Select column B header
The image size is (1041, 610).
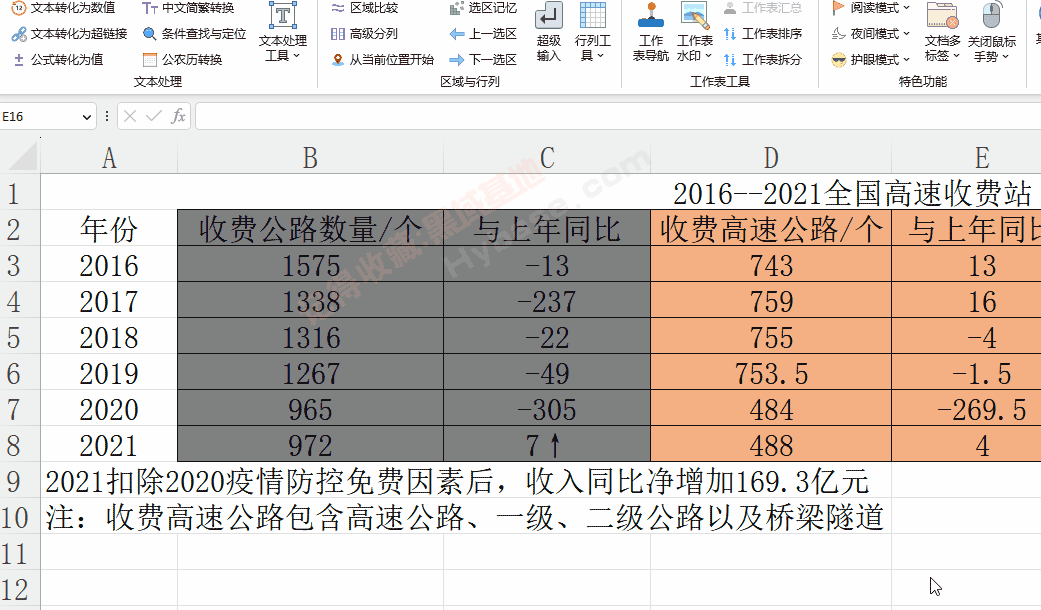pos(310,159)
